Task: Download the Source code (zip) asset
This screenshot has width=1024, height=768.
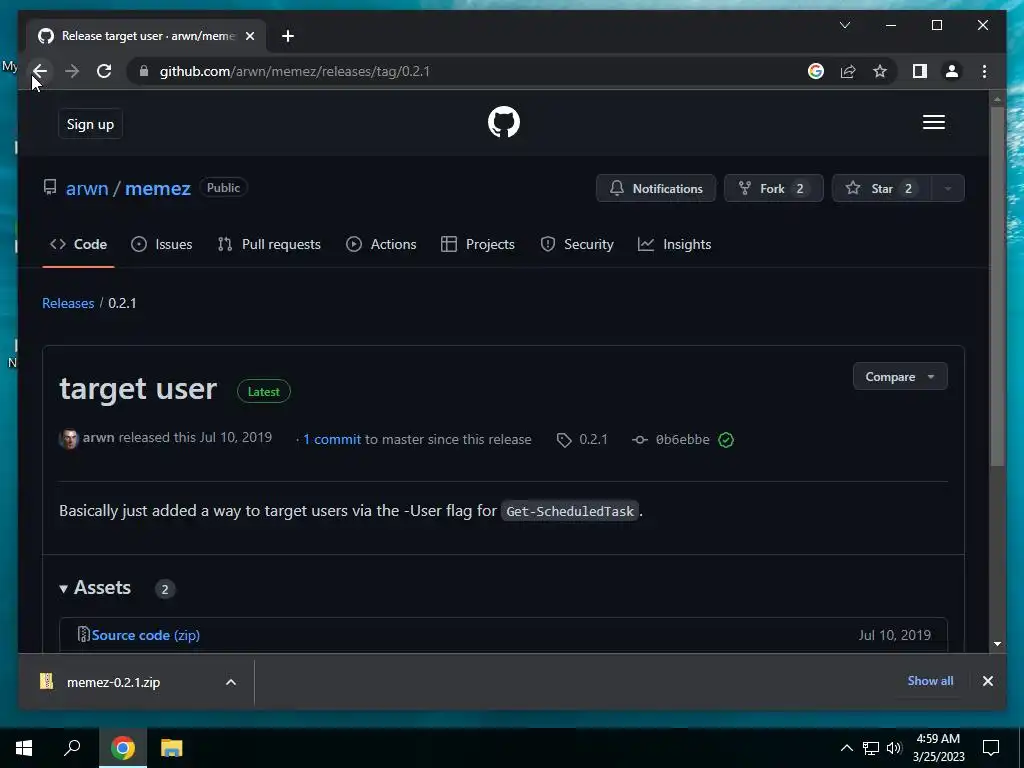Action: pos(145,635)
